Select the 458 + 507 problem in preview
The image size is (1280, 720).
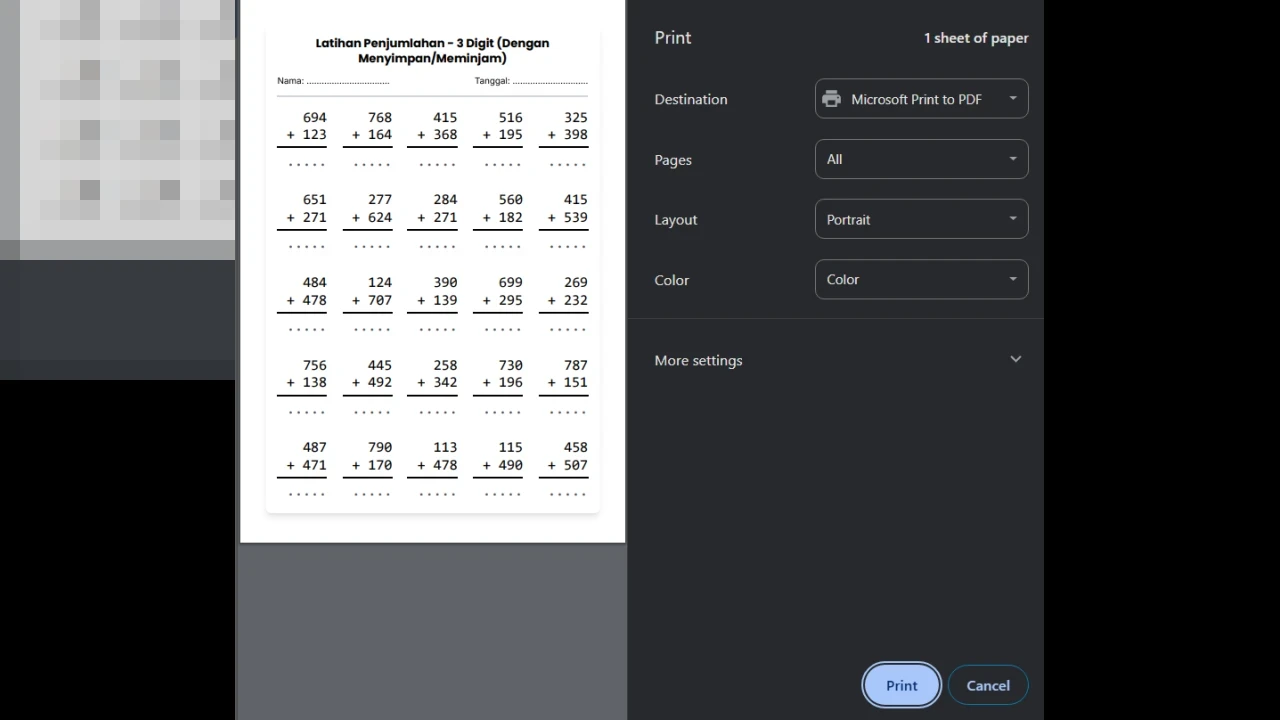(565, 456)
